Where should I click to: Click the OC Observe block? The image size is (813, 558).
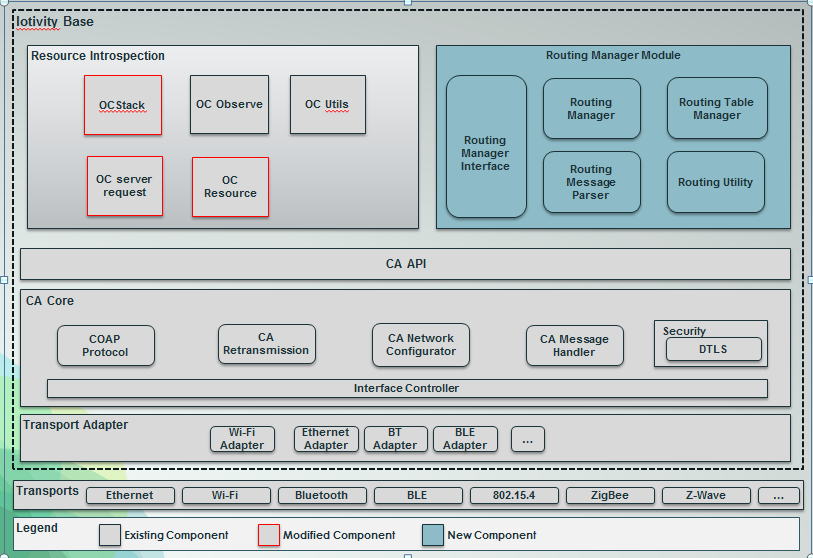tap(229, 105)
